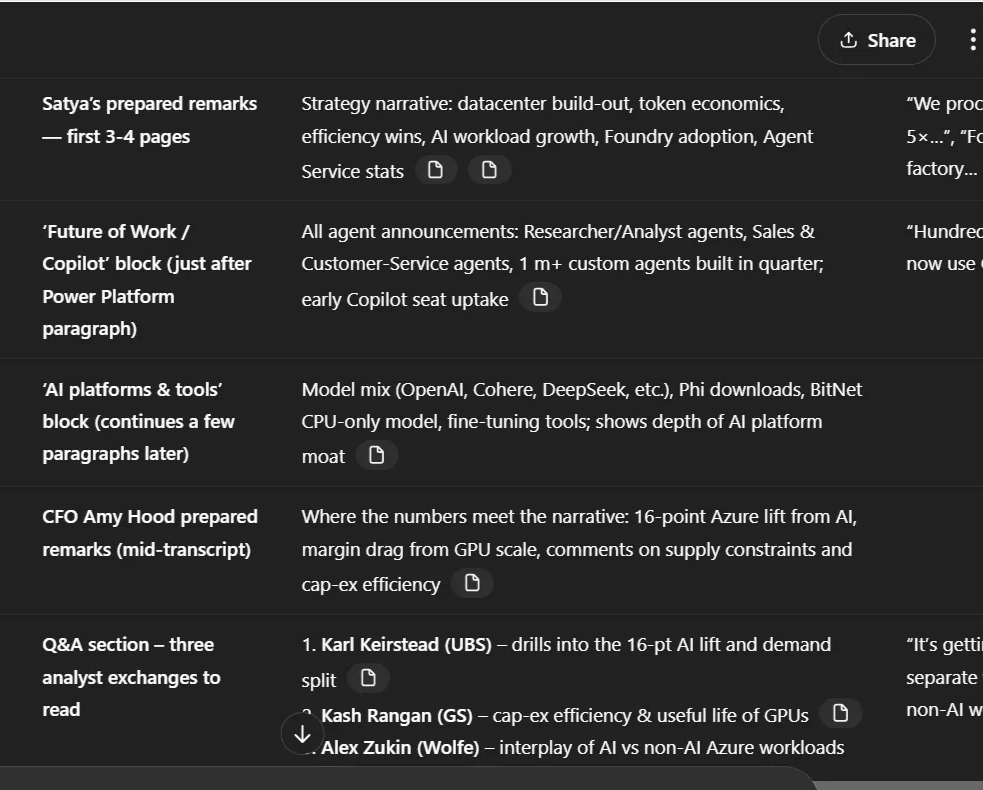Open second citation icon after 'Service stats'
983x790 pixels.
click(x=489, y=170)
